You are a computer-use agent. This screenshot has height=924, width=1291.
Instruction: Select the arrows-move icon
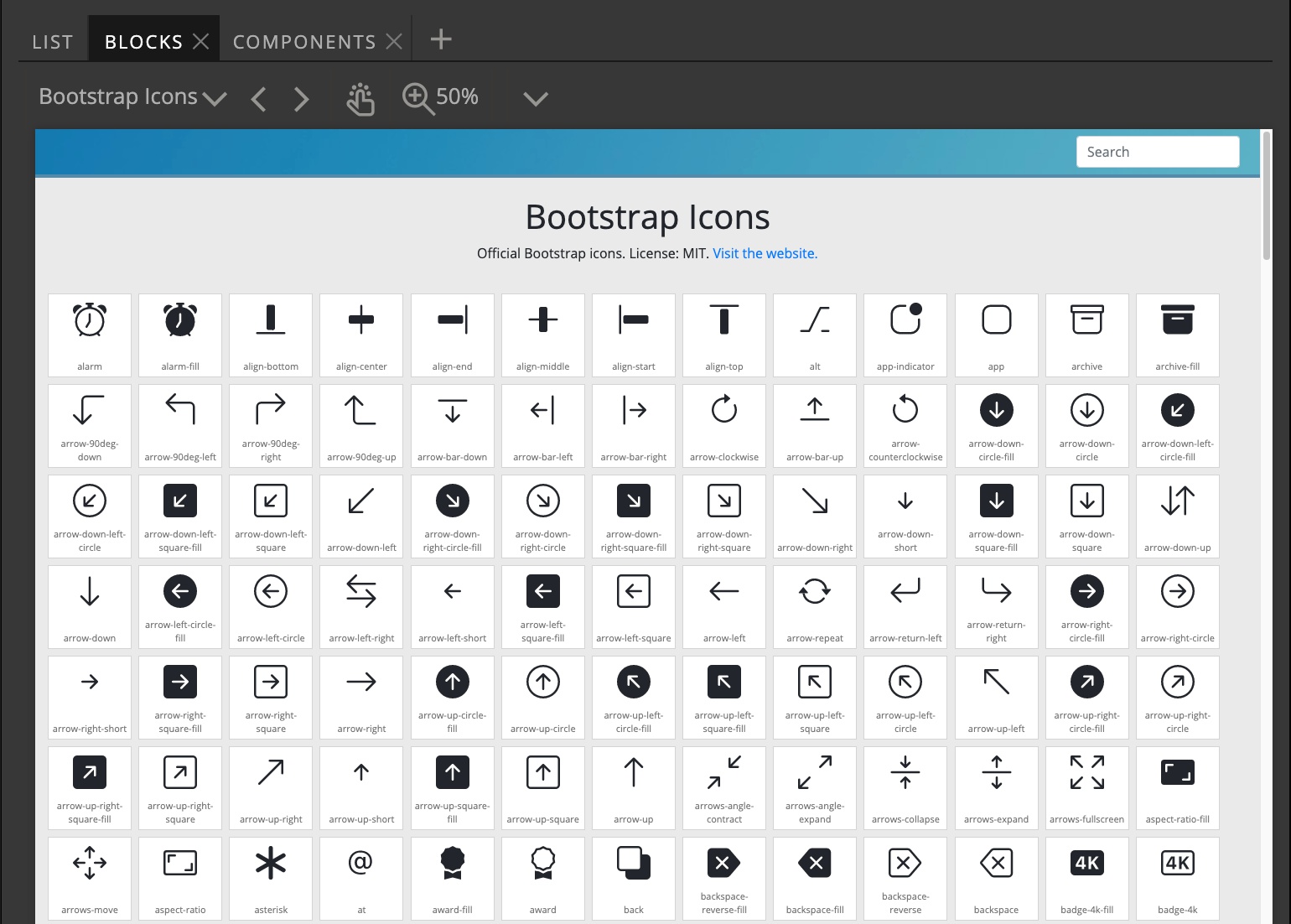(x=90, y=879)
